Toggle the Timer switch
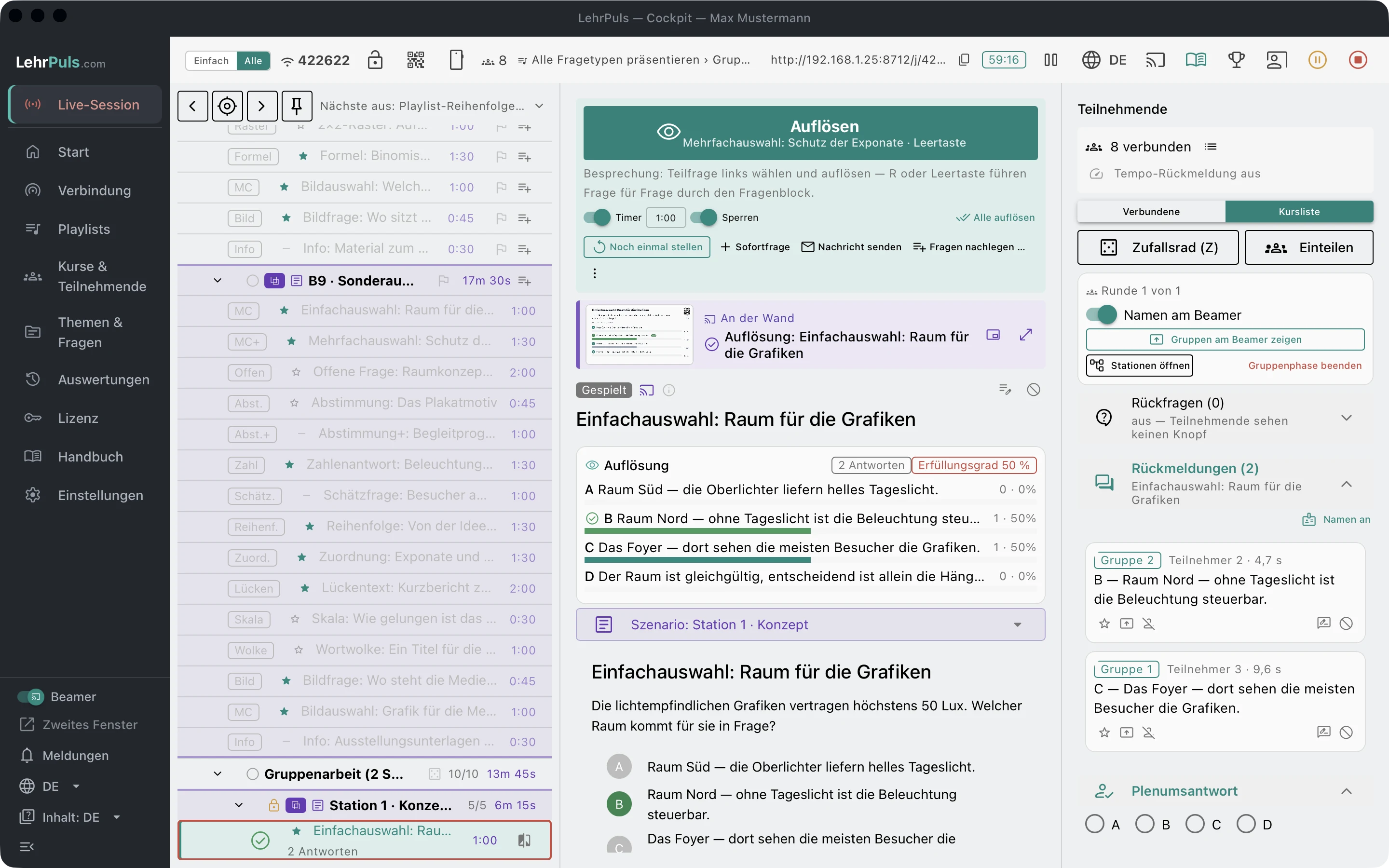The width and height of the screenshot is (1389, 868). [x=597, y=217]
